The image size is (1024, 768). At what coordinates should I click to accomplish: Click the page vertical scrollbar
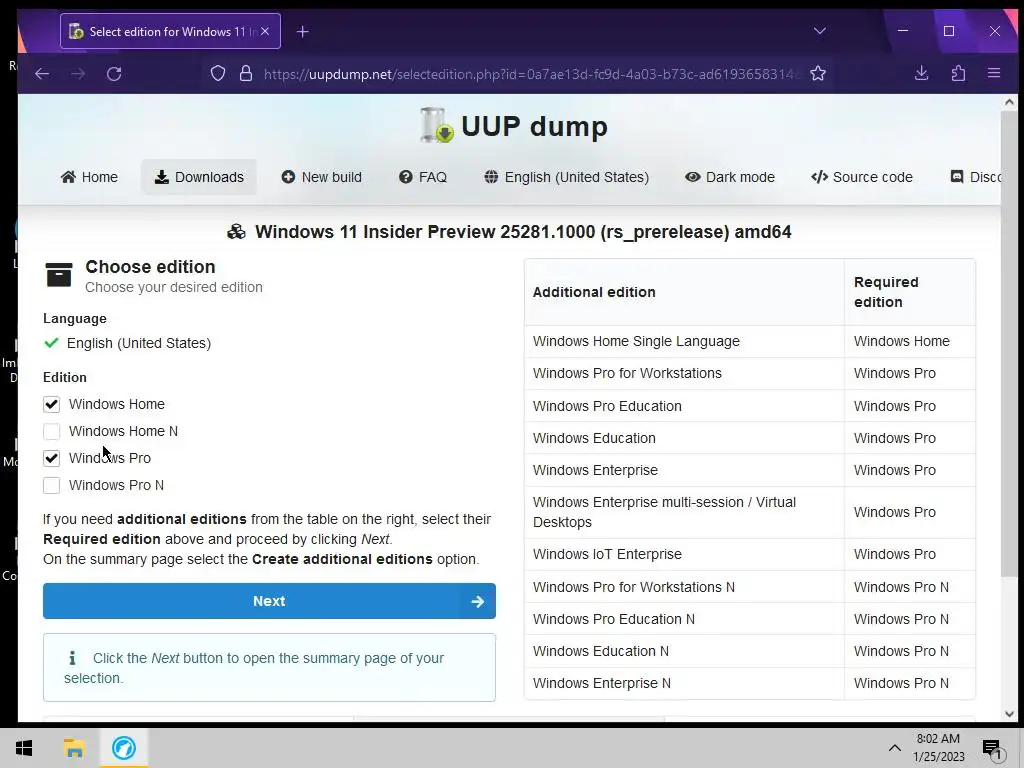point(1009,343)
